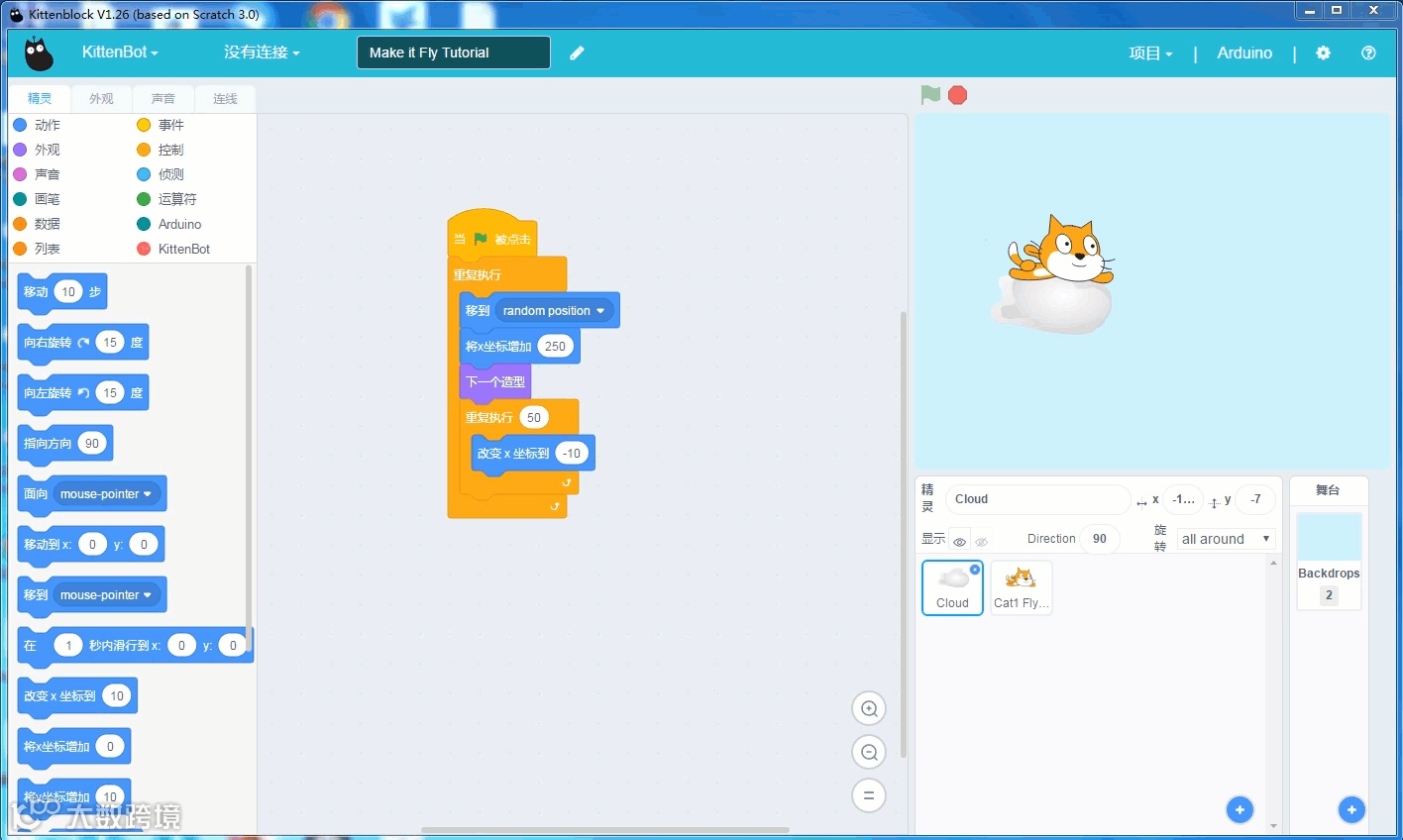
Task: Add a new backdrop with plus button
Action: [1351, 809]
